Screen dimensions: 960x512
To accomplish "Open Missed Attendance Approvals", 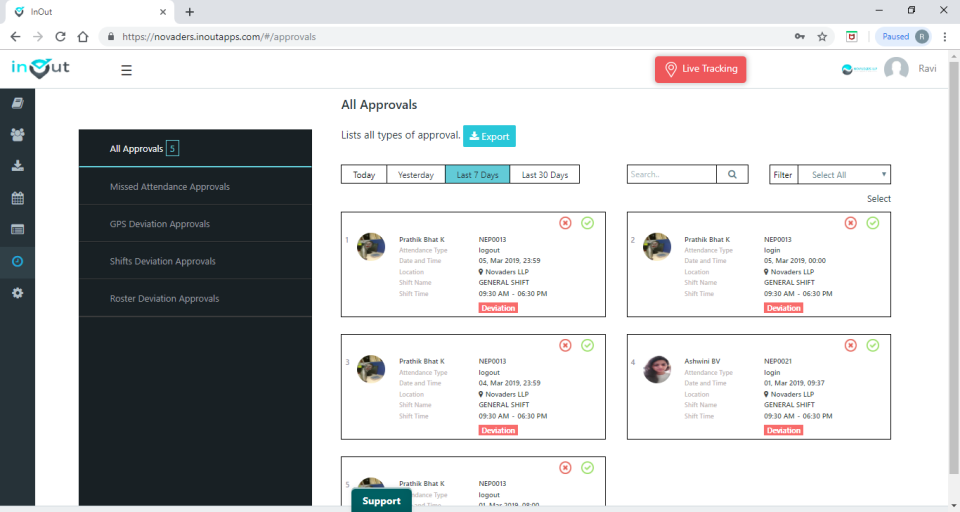I will [195, 186].
